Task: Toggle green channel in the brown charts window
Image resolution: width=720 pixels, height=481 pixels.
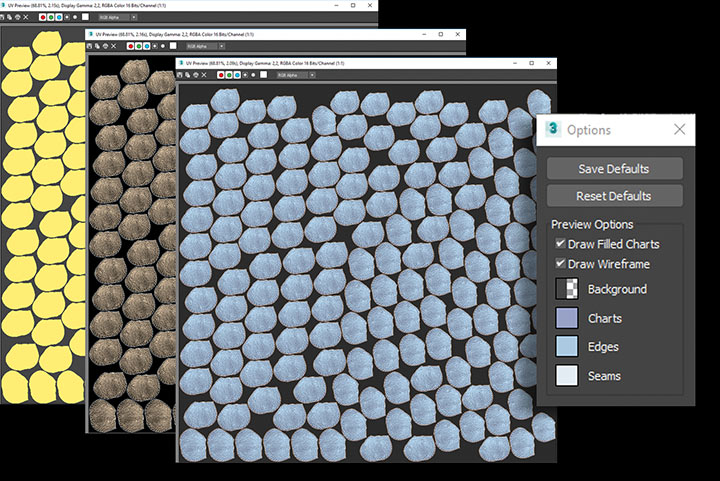Action: 139,46
